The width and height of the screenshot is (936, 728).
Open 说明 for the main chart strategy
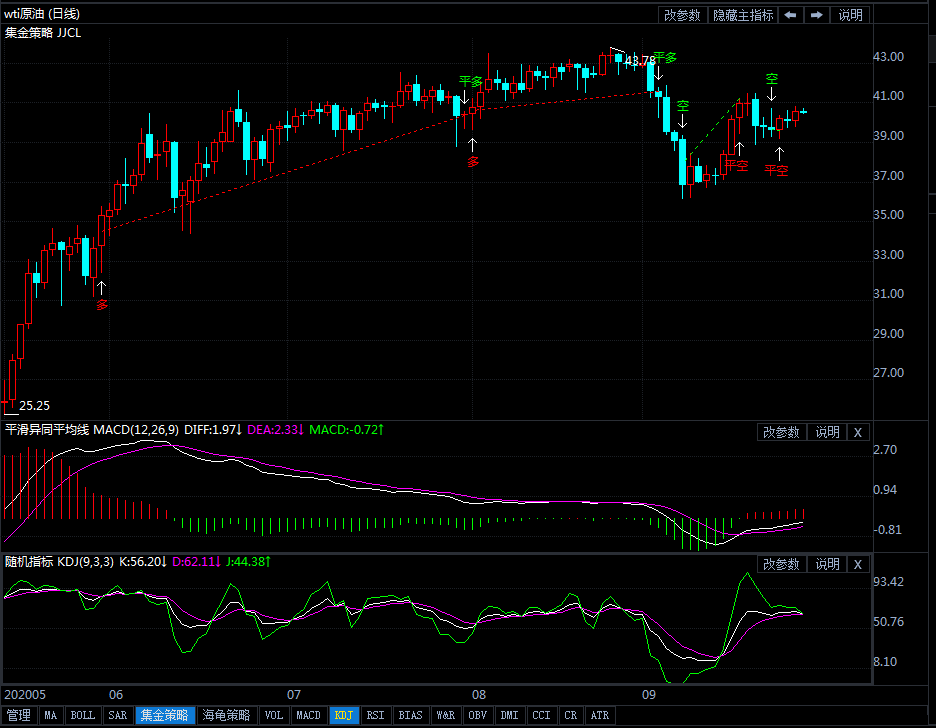pos(850,15)
